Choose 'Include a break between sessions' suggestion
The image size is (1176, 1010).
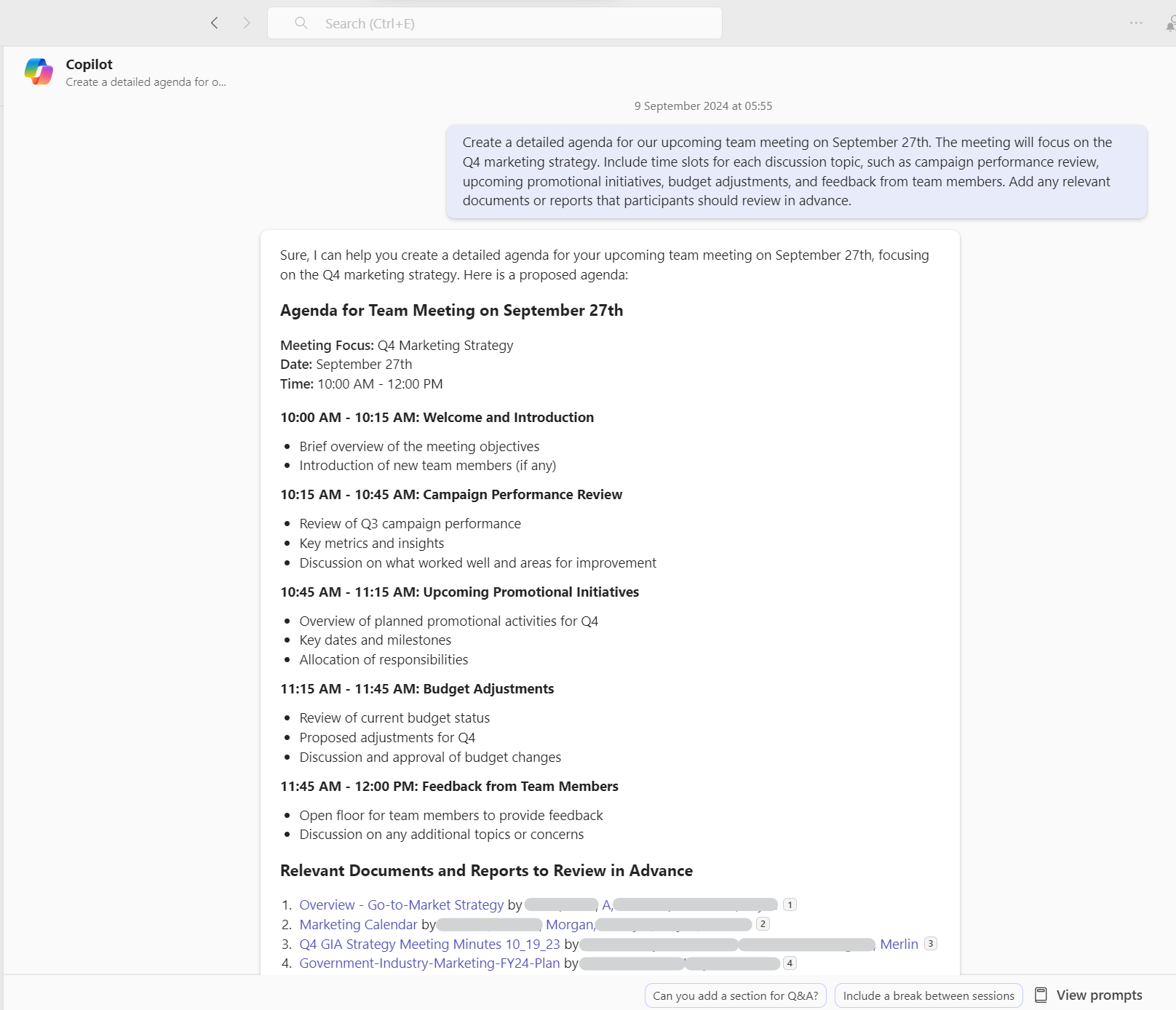coord(929,995)
